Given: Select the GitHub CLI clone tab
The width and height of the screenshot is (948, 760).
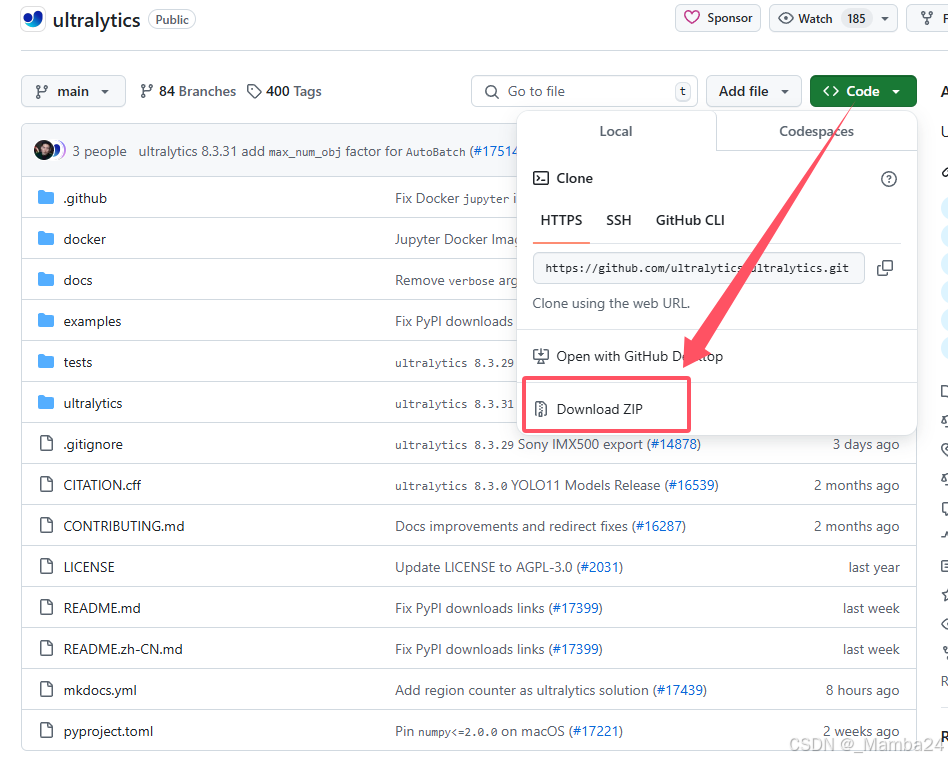Looking at the screenshot, I should (x=690, y=220).
